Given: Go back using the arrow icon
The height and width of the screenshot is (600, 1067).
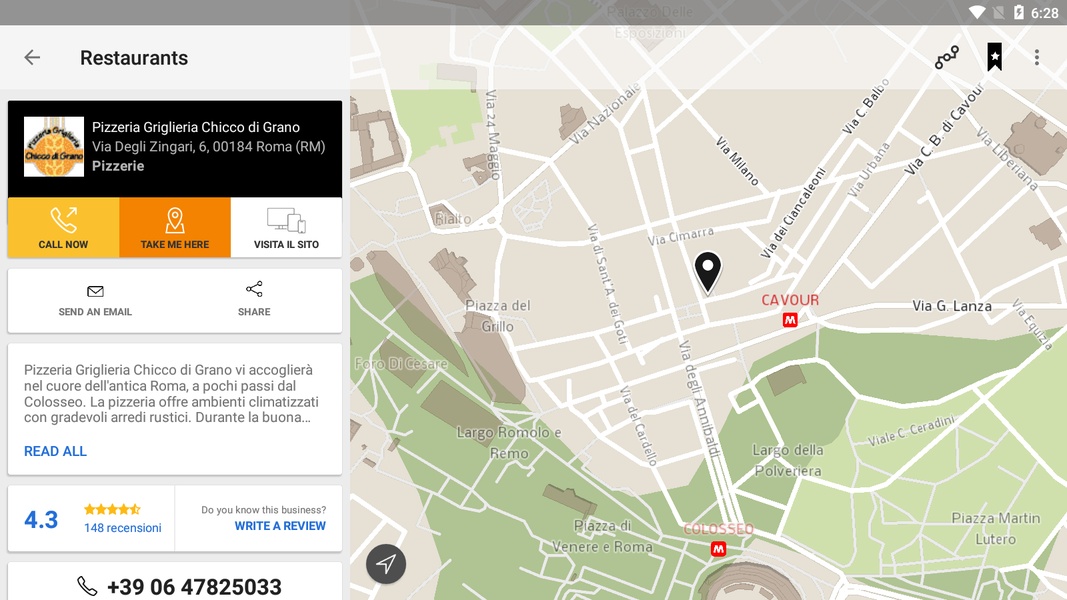Looking at the screenshot, I should [x=32, y=58].
